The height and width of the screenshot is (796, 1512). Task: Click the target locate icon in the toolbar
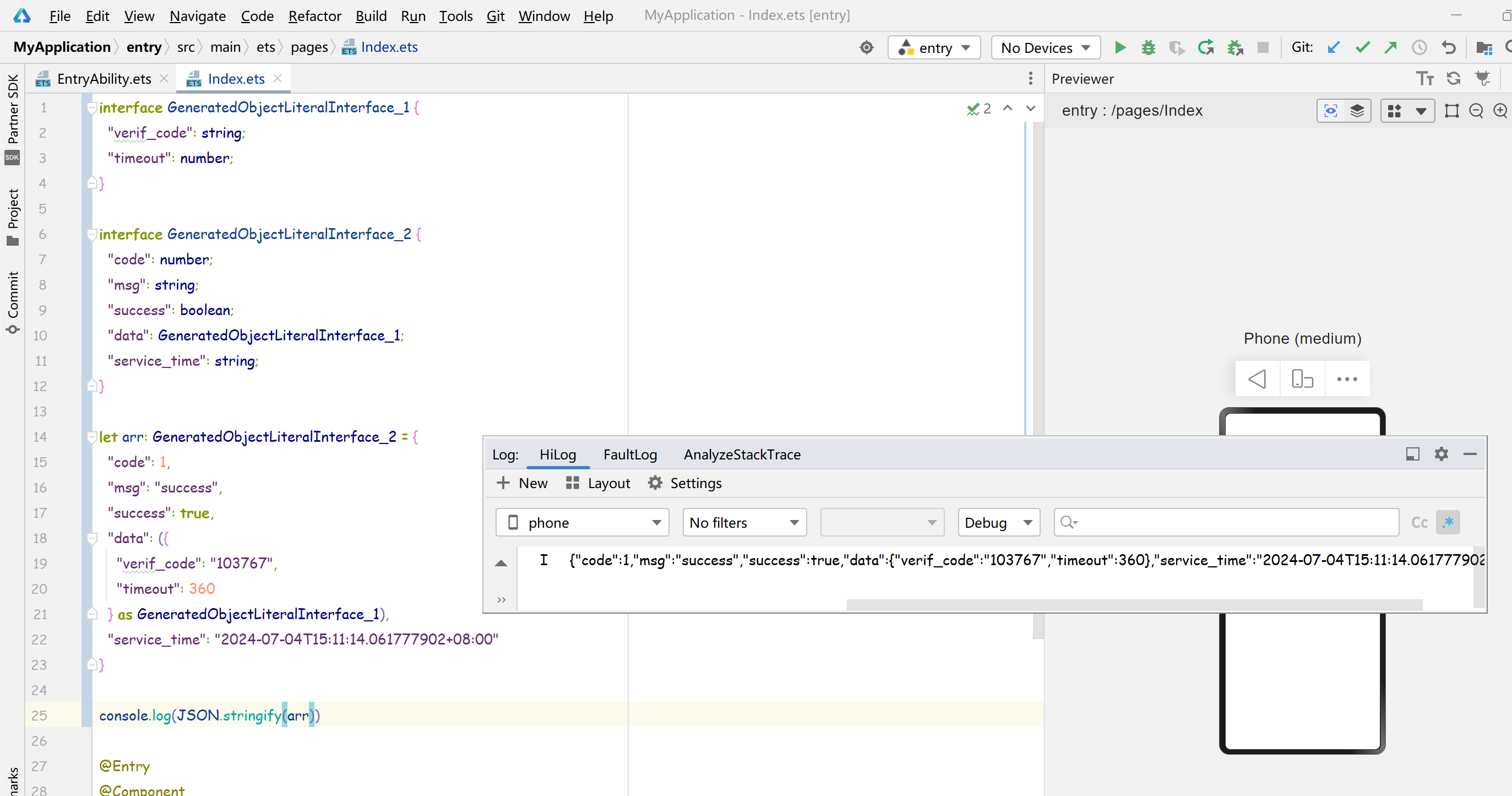pyautogui.click(x=866, y=47)
